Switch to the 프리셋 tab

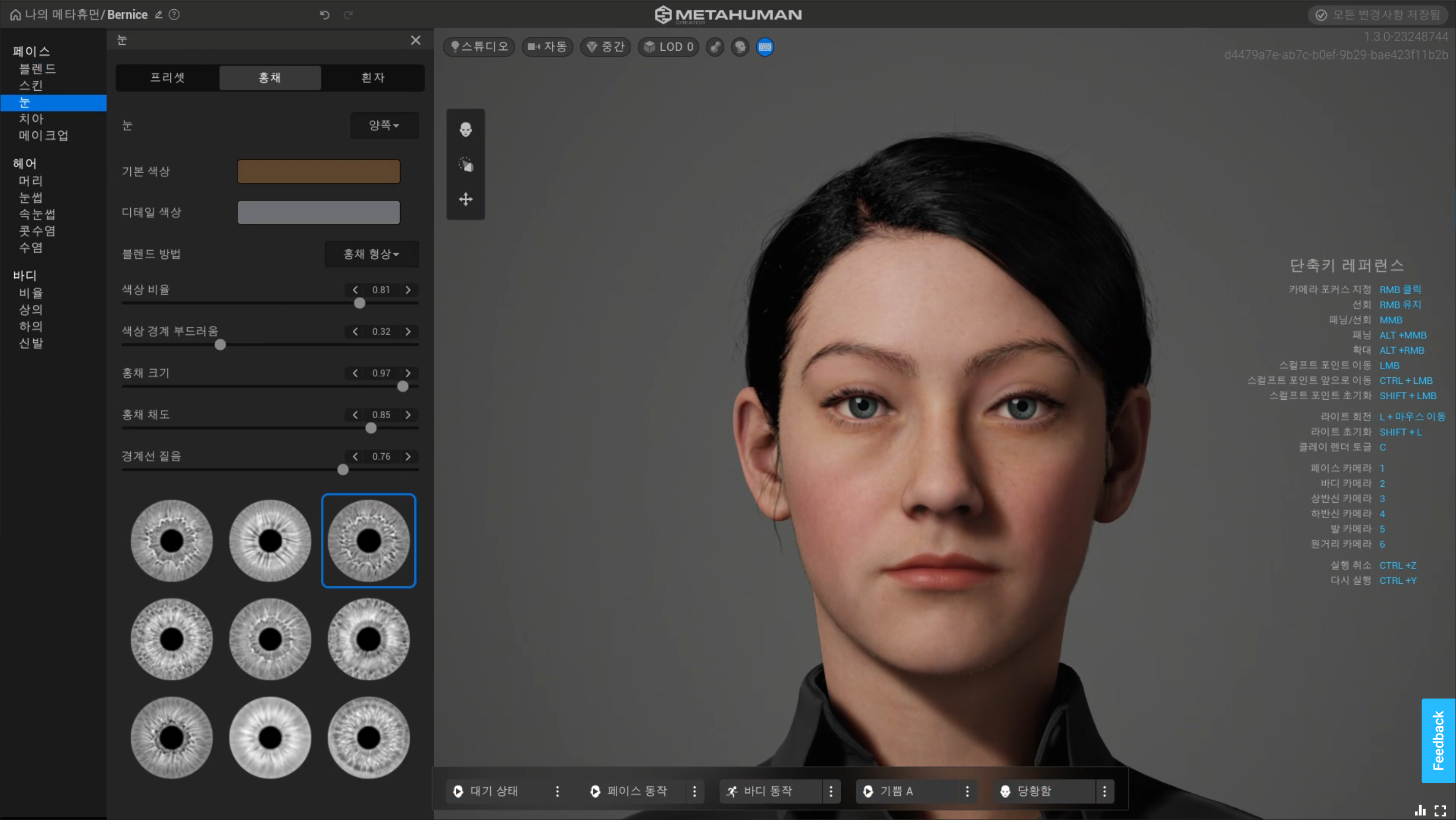(x=167, y=77)
